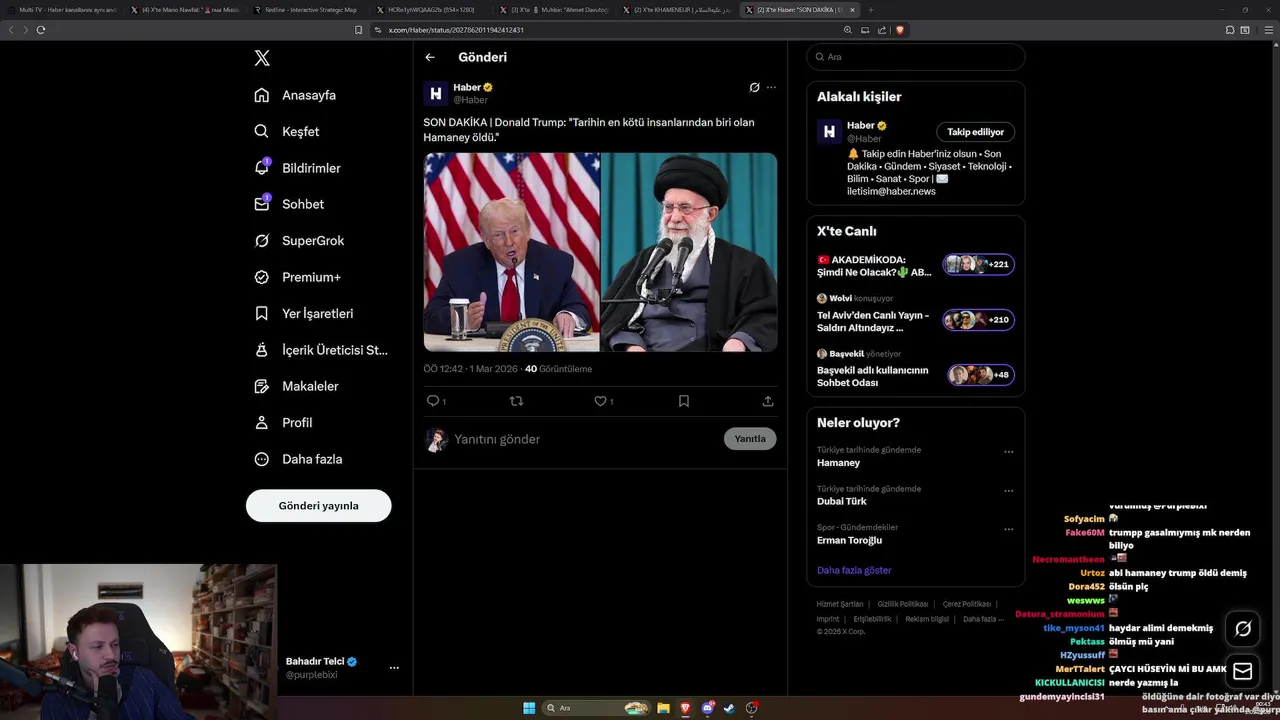Image resolution: width=1280 pixels, height=720 pixels.
Task: Open İçerik Üreticisi Stüdyosu item
Action: click(321, 350)
